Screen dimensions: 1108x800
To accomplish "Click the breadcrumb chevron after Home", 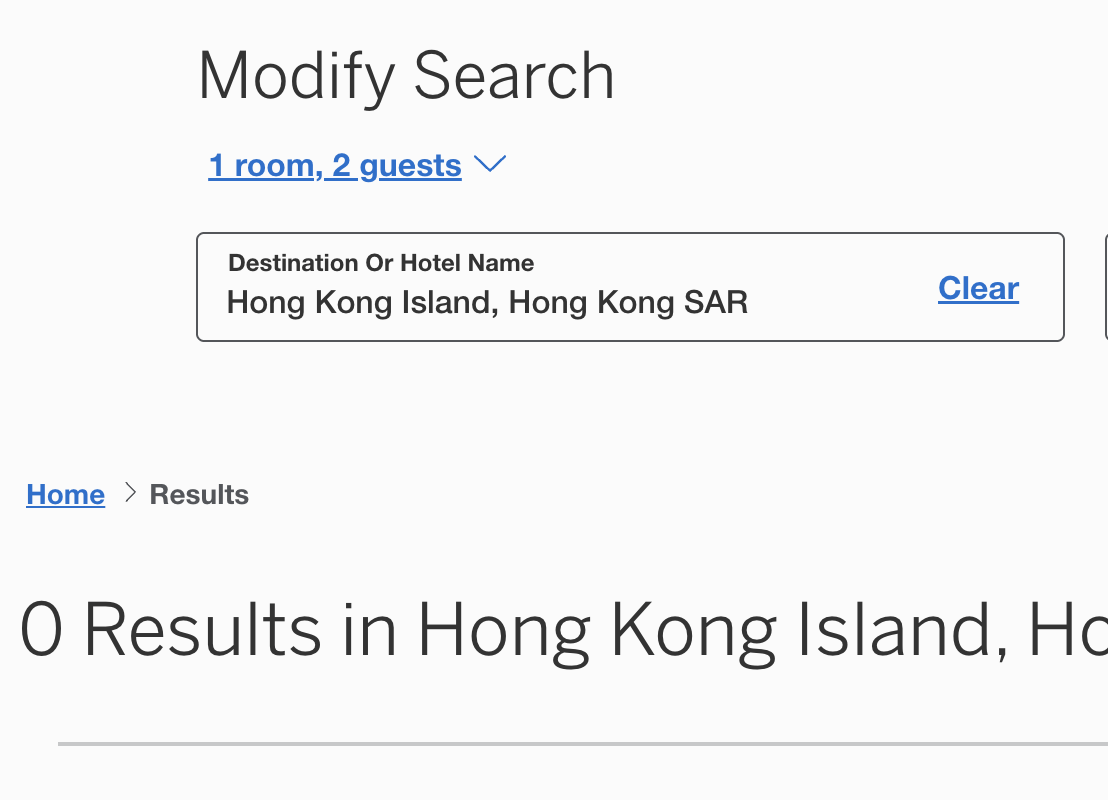I will 129,494.
